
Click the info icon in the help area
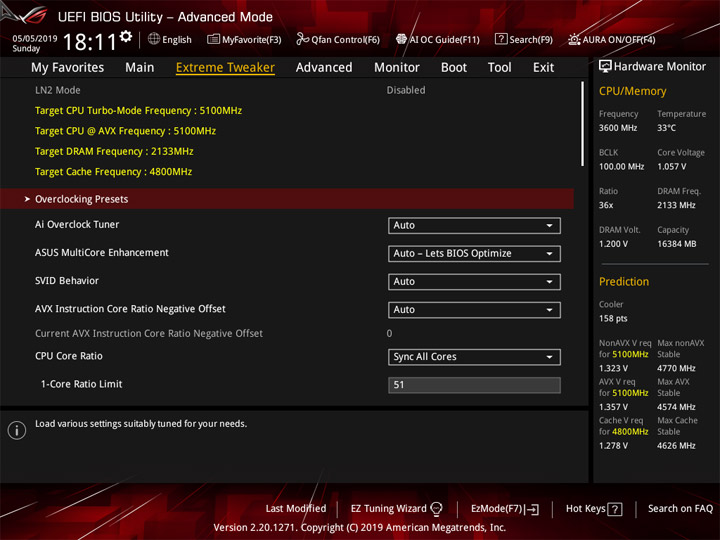point(17,430)
